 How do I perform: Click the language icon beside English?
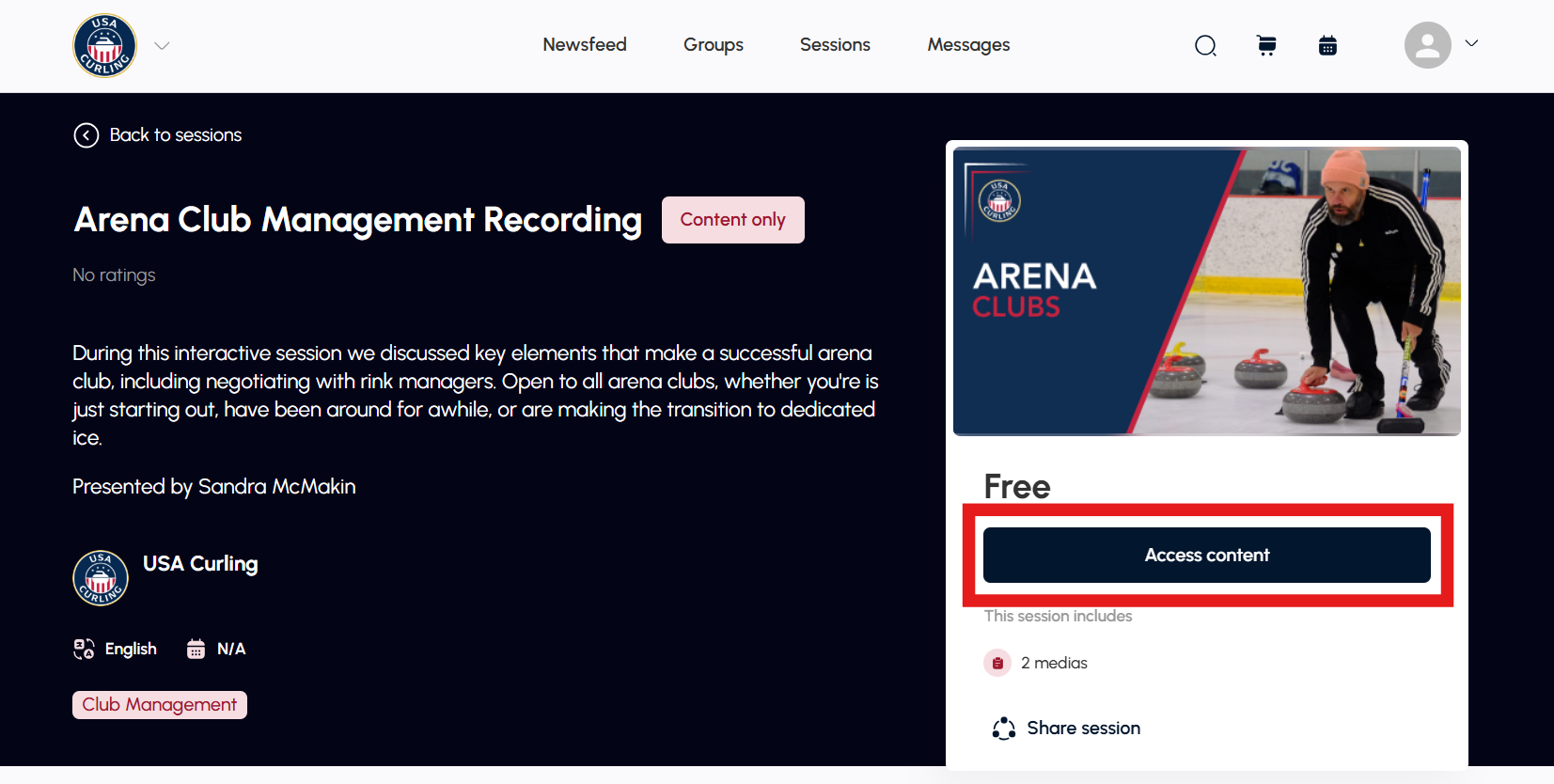(84, 649)
